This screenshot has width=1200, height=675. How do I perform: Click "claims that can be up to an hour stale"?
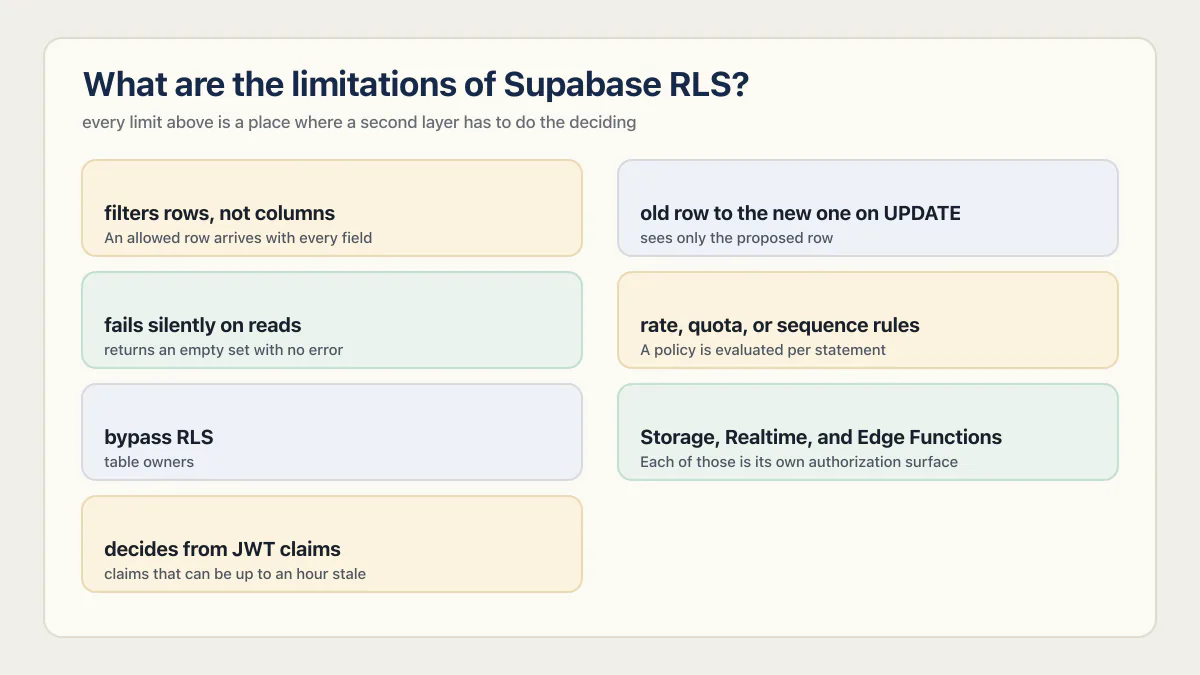point(235,574)
